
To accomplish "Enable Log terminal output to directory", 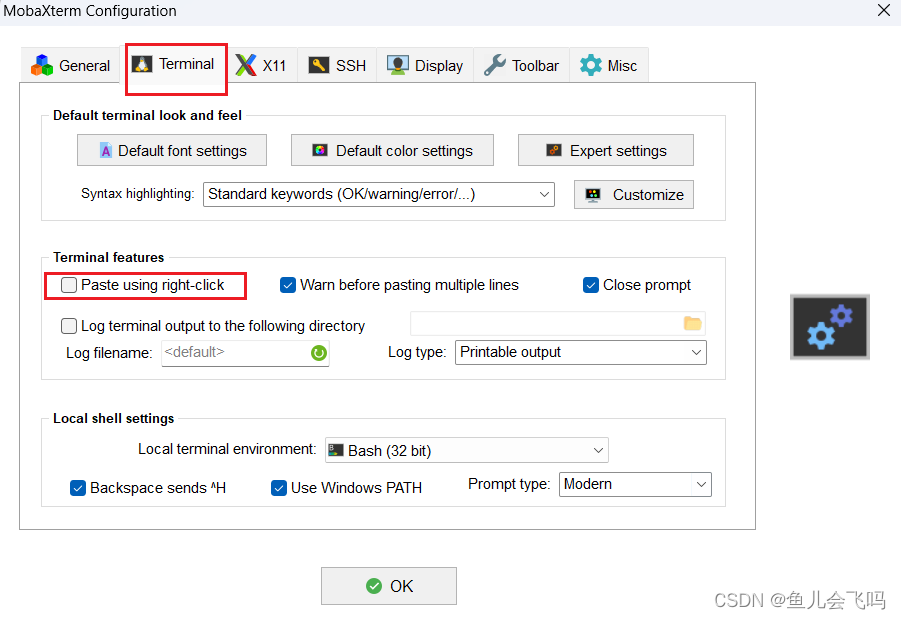I will (69, 326).
